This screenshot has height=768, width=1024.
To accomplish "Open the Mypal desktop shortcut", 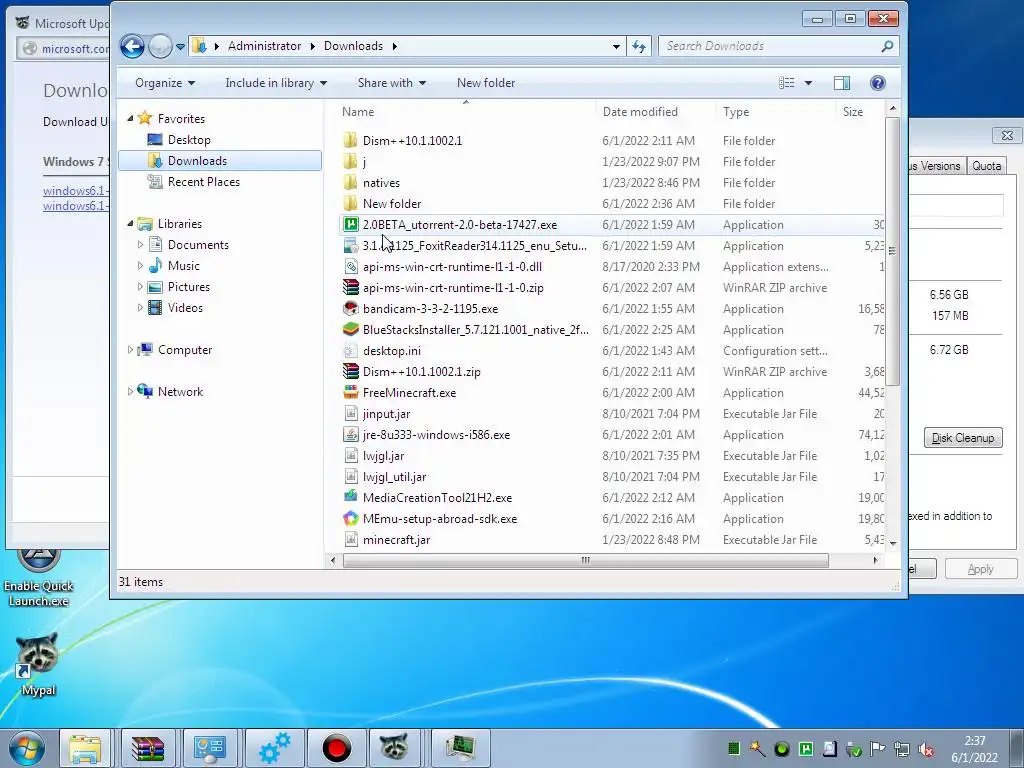I will click(x=38, y=664).
